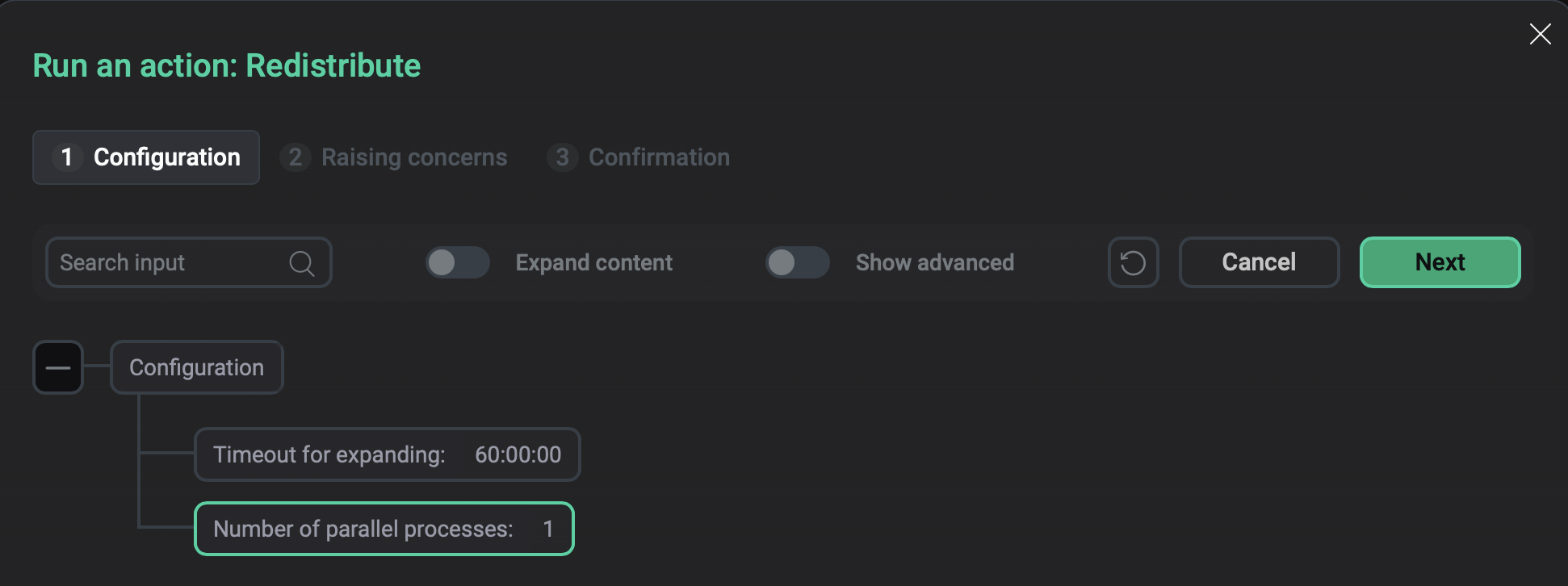The height and width of the screenshot is (586, 1568).
Task: Switch to the Raising concerns step tab
Action: pos(394,157)
